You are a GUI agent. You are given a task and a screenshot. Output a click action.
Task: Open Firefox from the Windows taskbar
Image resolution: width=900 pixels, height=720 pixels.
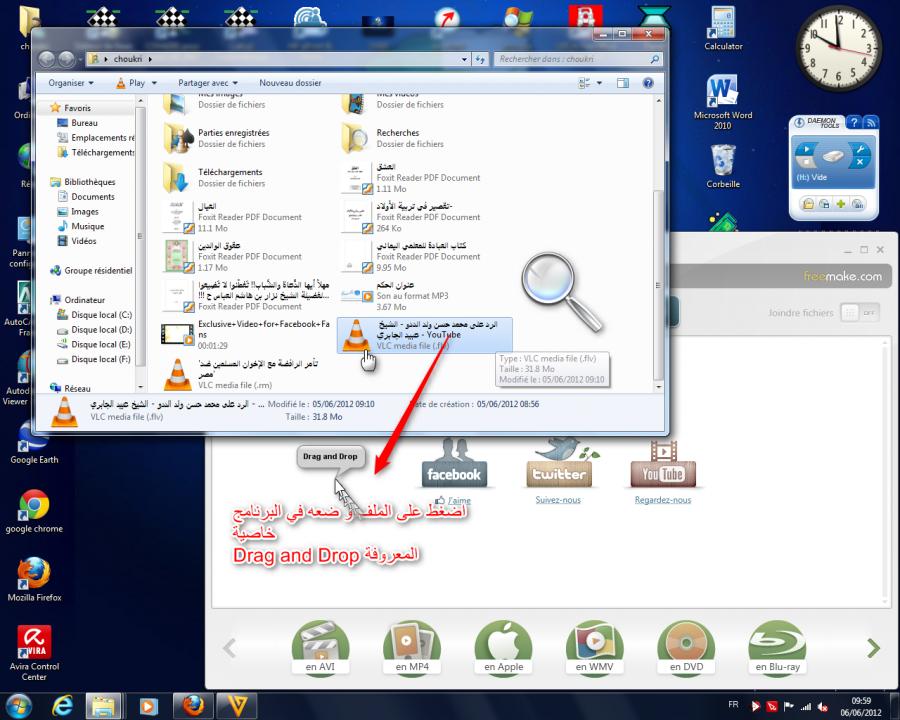tap(194, 705)
